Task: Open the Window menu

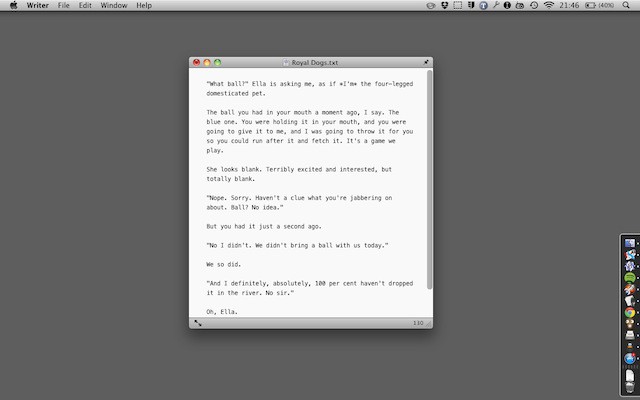Action: point(114,6)
